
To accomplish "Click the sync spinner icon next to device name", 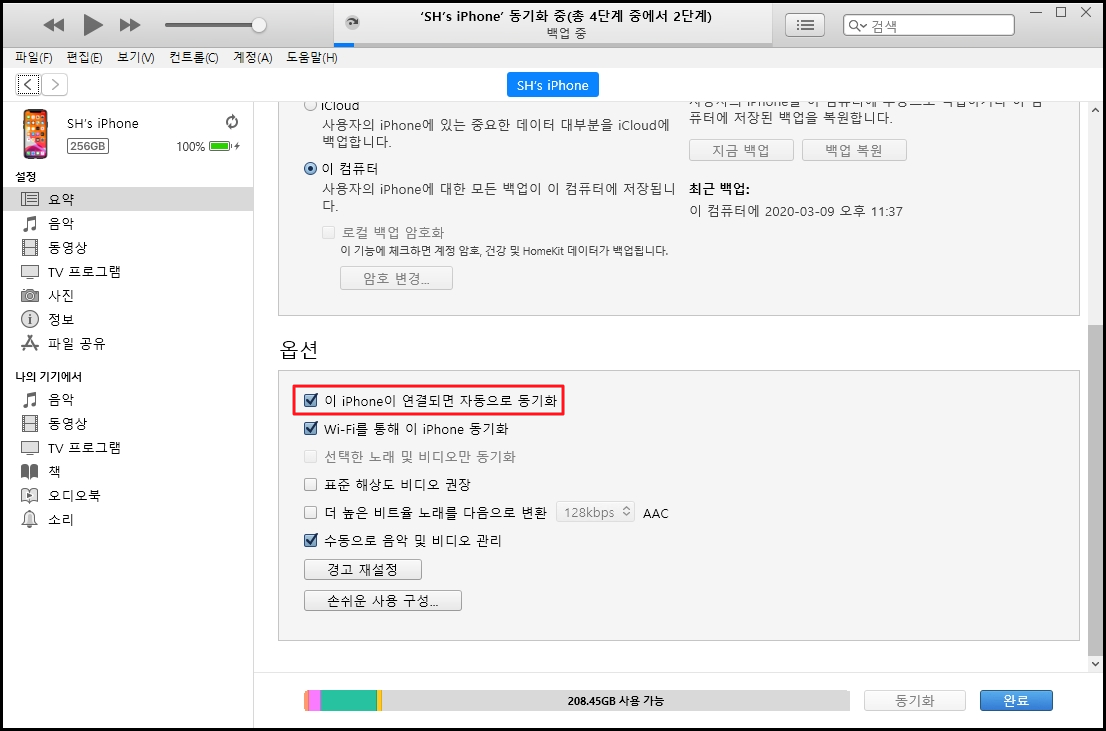I will tap(232, 122).
